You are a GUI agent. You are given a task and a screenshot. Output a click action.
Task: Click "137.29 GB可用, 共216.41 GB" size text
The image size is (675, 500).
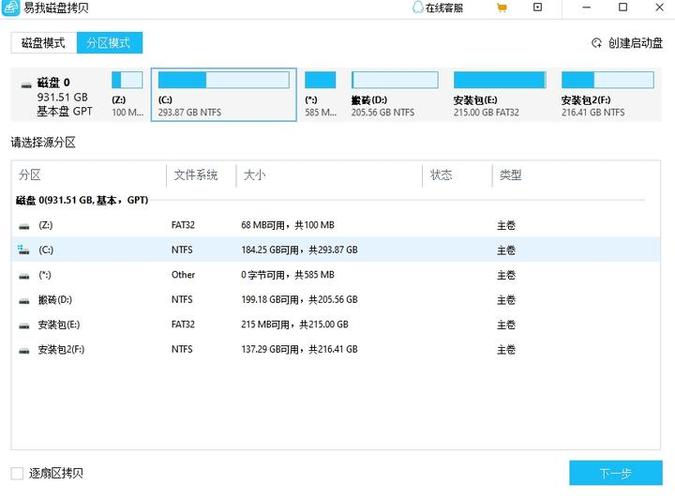(x=299, y=350)
